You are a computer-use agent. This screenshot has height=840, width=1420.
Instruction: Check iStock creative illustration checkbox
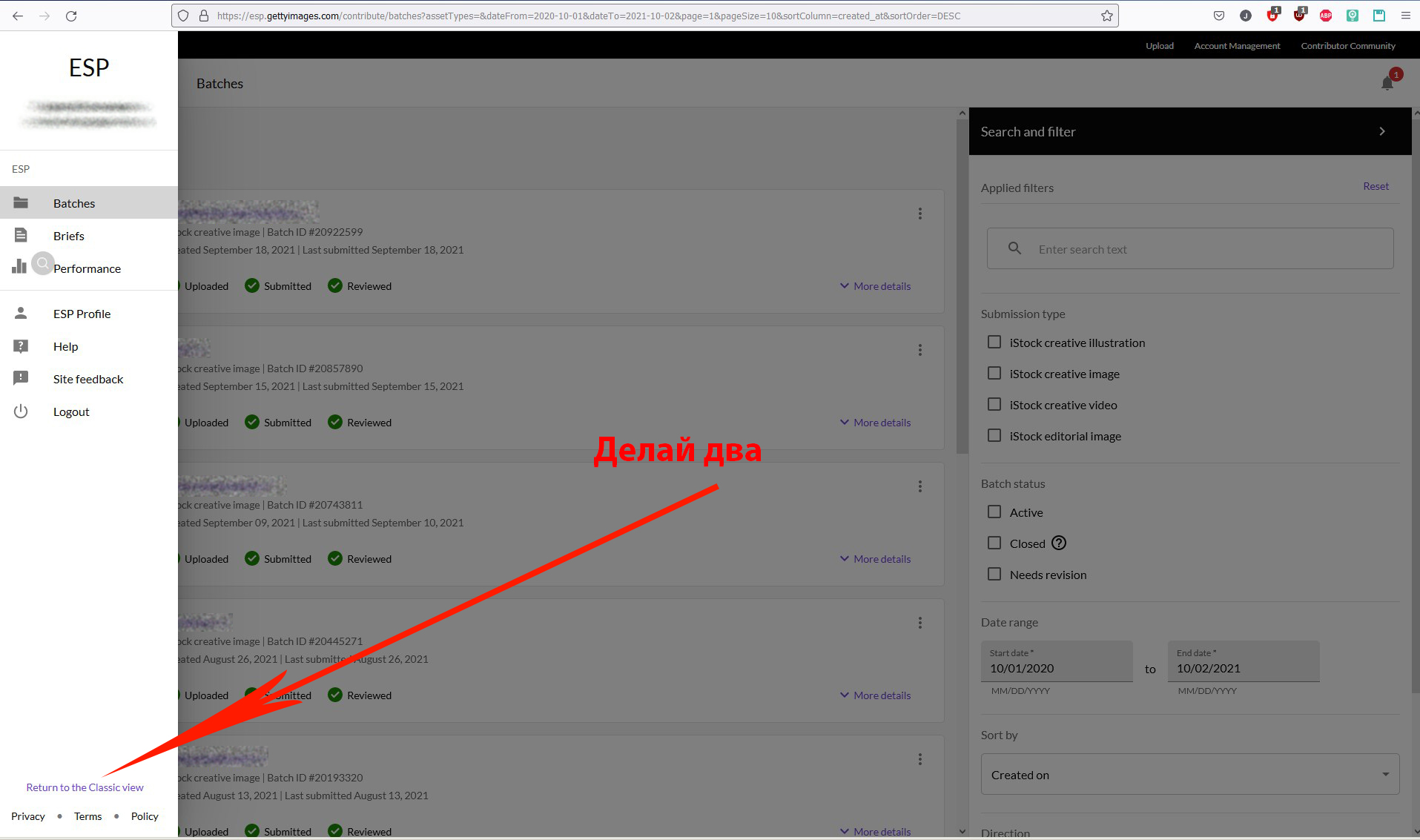click(994, 343)
